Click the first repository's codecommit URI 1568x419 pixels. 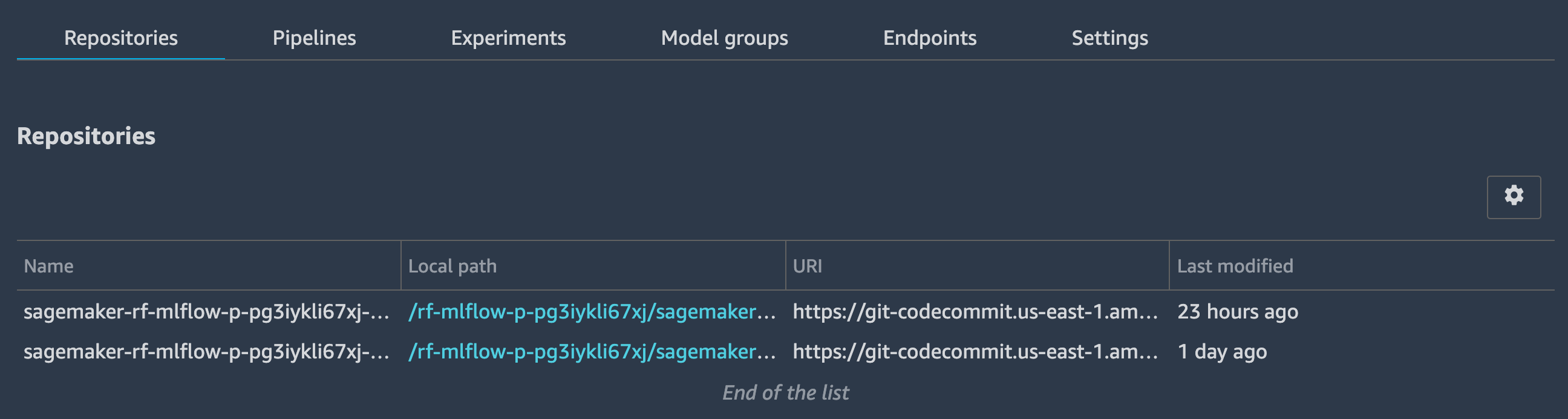(x=975, y=312)
